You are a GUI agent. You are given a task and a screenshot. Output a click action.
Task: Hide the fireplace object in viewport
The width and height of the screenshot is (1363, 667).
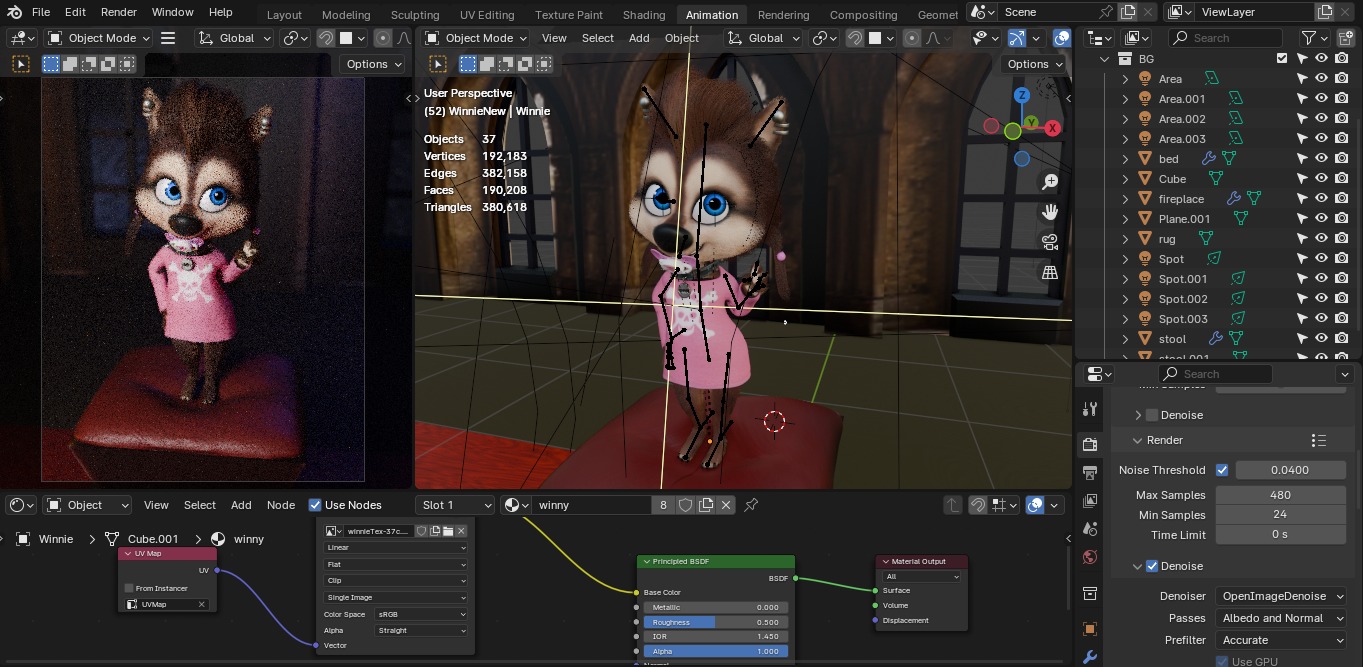[1321, 199]
